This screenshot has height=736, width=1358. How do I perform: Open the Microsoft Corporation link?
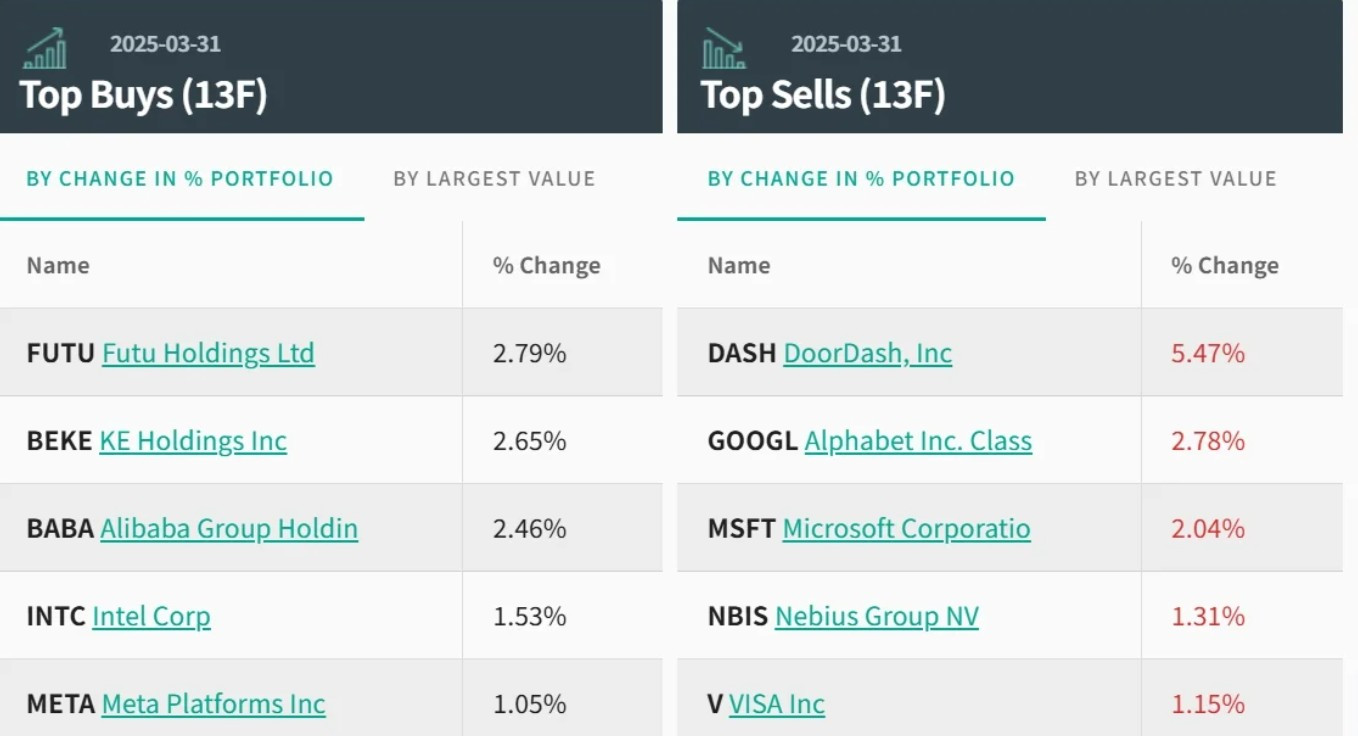[x=906, y=528]
